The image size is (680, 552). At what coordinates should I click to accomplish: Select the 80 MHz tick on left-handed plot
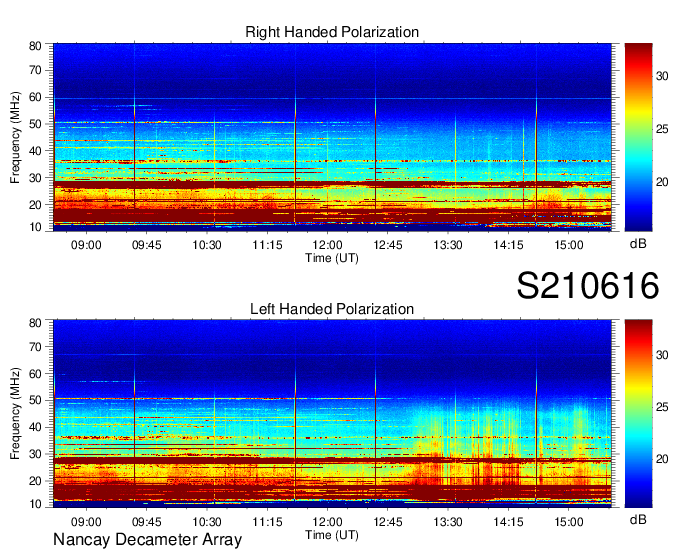35,322
